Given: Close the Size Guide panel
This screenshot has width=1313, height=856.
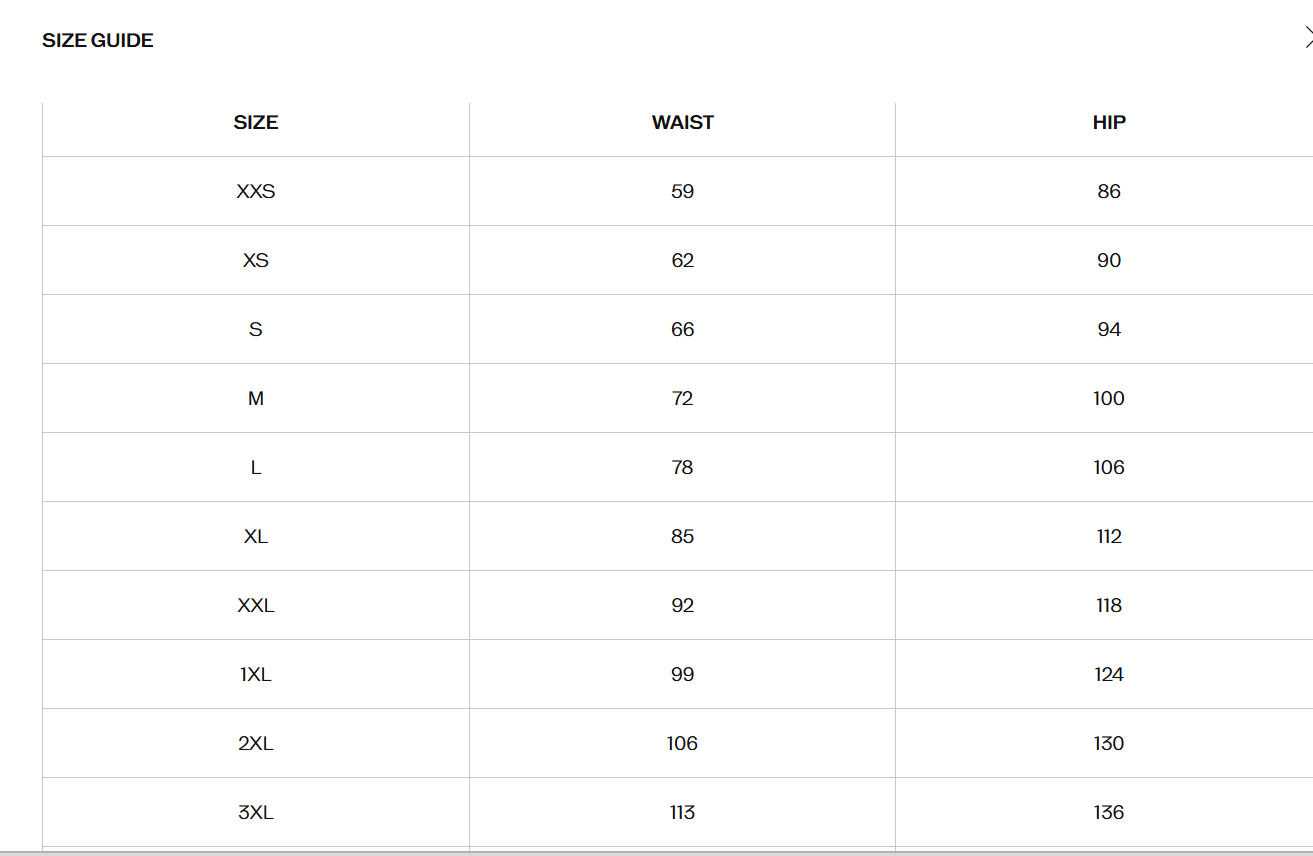Looking at the screenshot, I should (1307, 39).
